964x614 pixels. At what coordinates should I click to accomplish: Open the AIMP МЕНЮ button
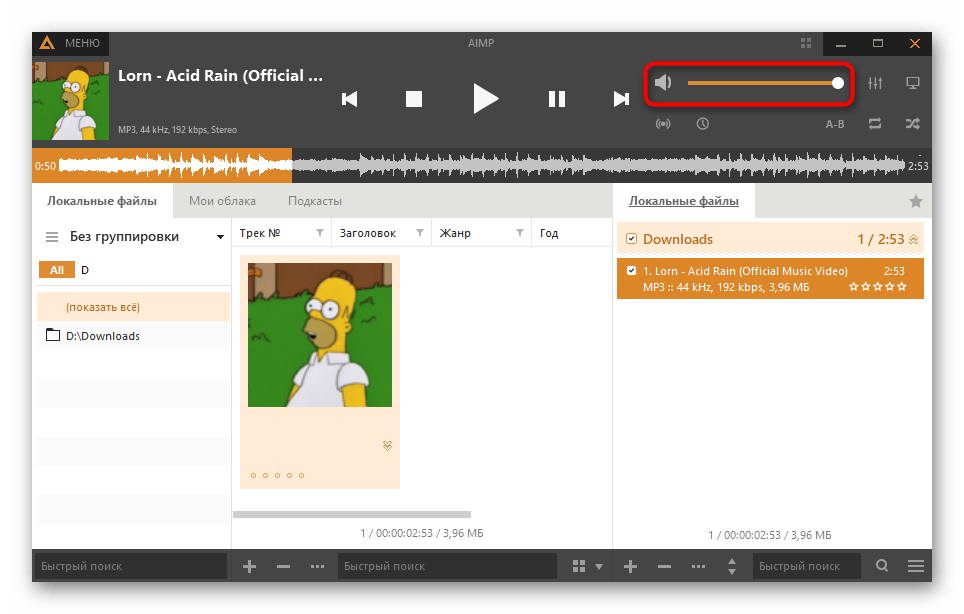point(71,43)
